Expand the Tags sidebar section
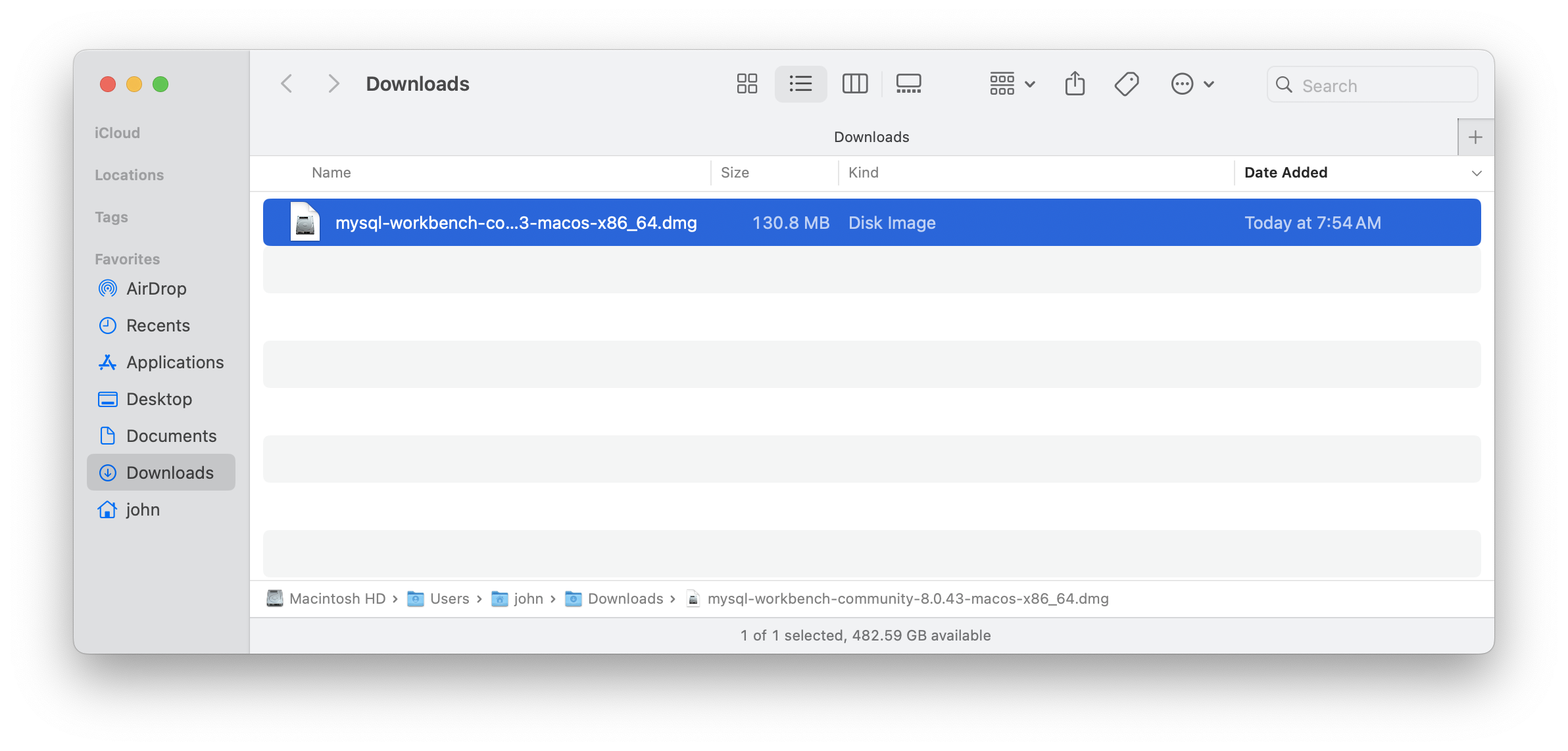Screen dimensions: 1568x751 pos(111,217)
